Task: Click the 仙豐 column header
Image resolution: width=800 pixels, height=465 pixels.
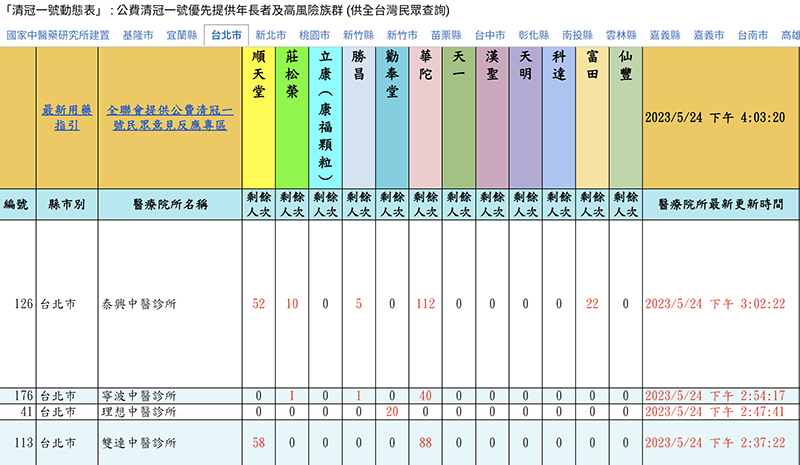Action: pyautogui.click(x=626, y=117)
